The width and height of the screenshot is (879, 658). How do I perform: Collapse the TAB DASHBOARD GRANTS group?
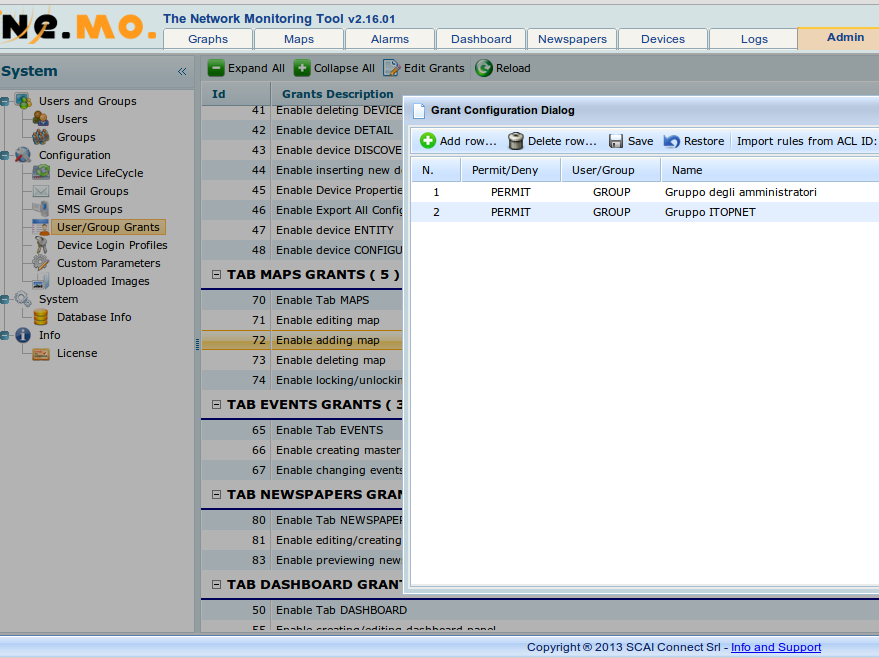216,585
